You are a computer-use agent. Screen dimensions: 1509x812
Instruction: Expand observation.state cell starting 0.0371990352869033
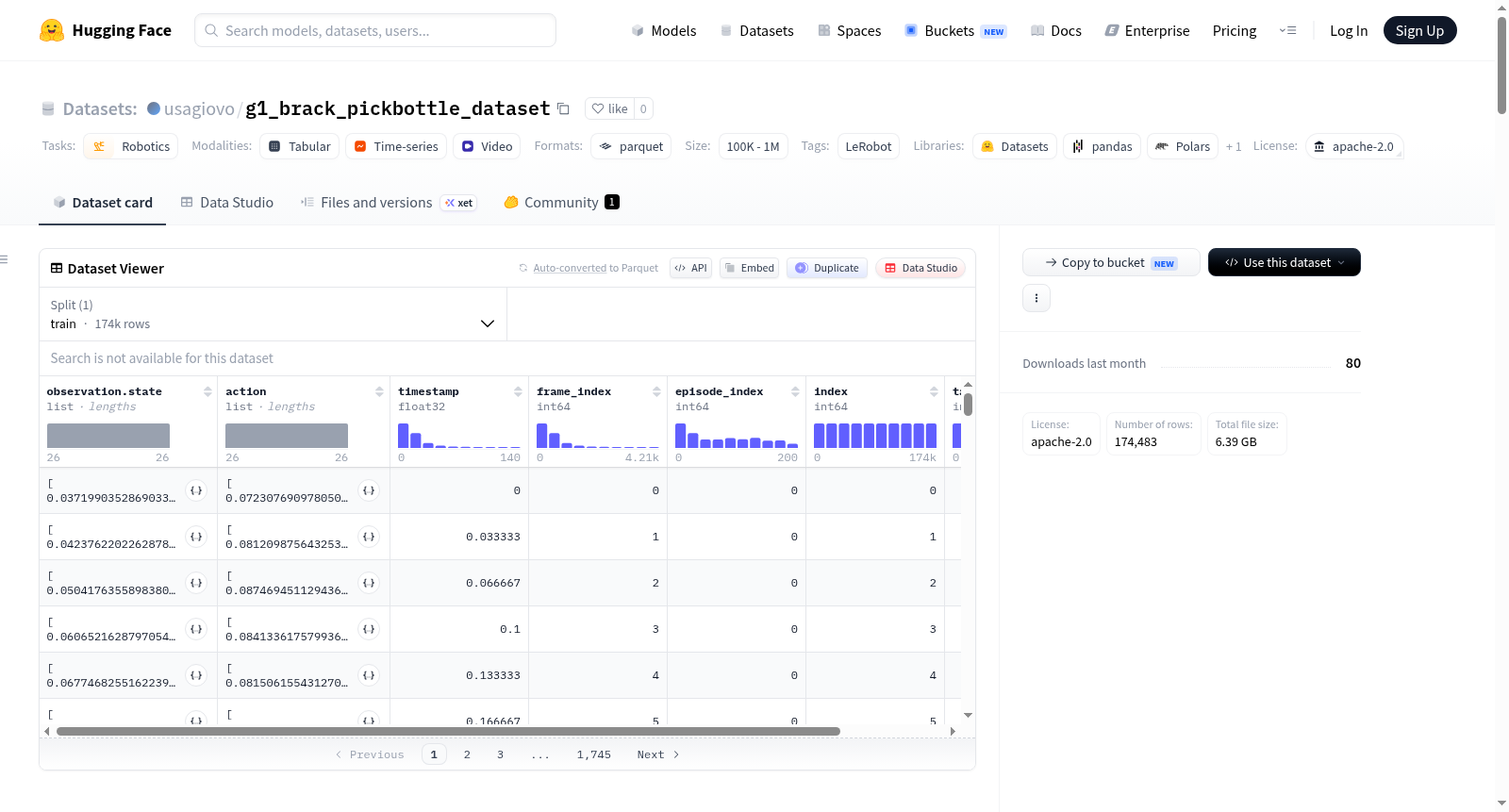[x=196, y=490]
